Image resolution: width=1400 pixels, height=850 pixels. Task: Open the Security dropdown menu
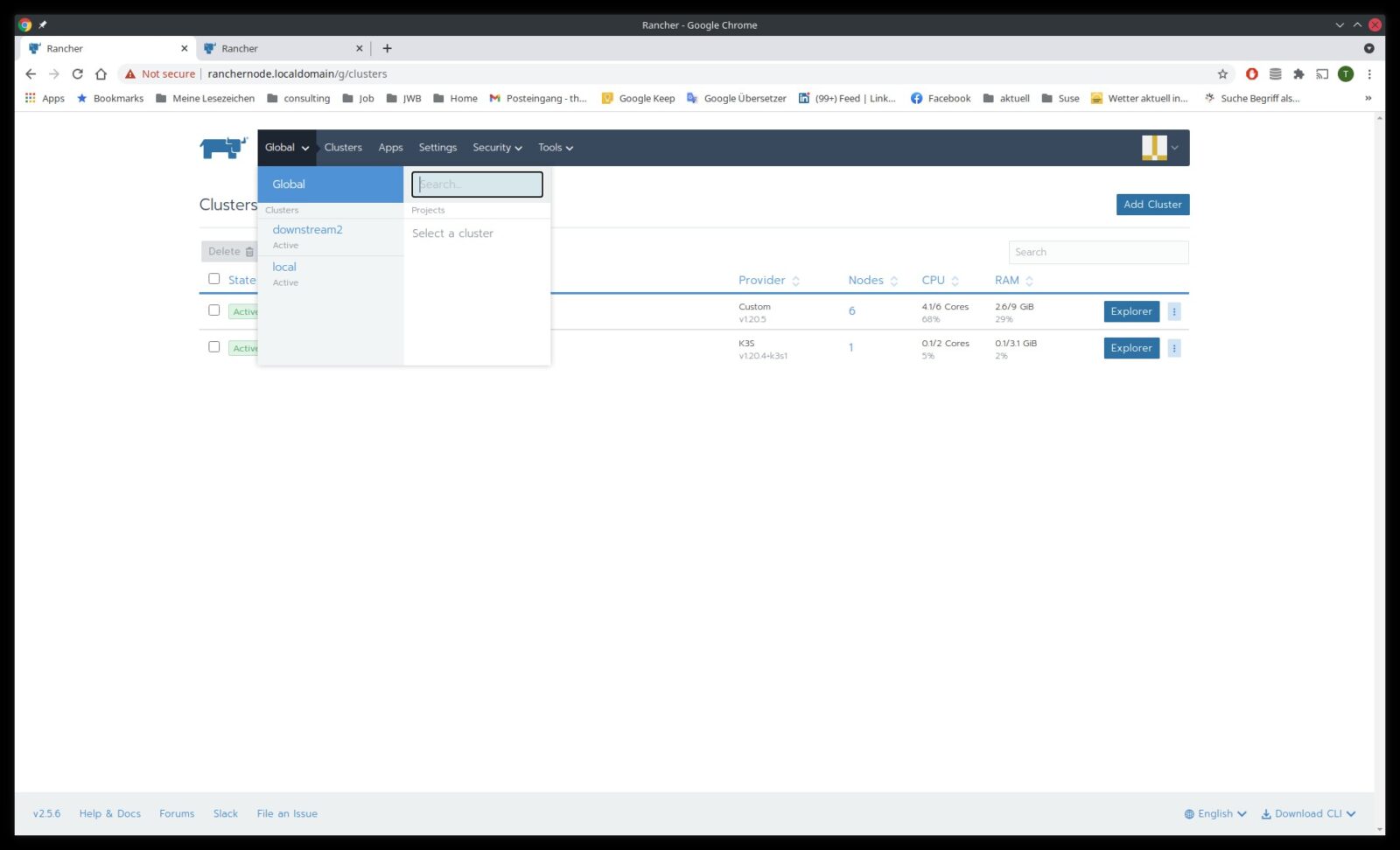pos(496,147)
